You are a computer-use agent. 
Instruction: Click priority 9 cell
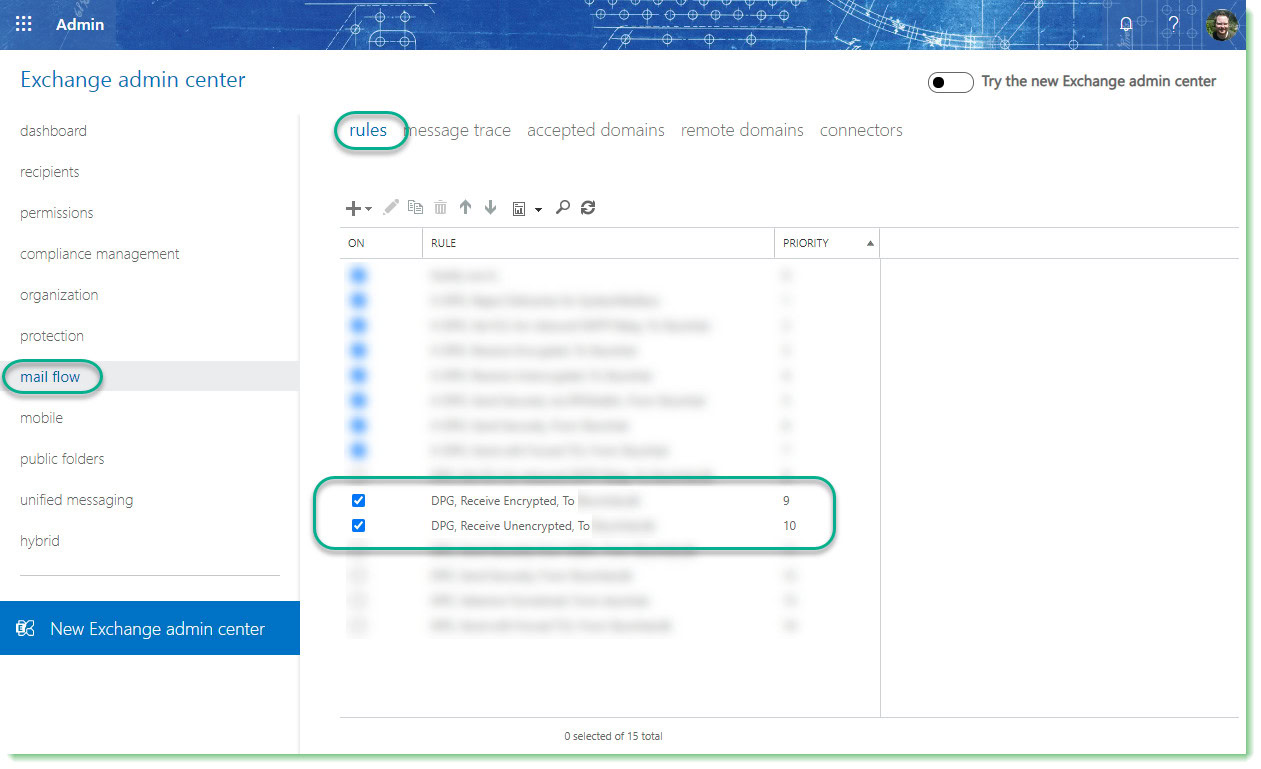(x=786, y=500)
